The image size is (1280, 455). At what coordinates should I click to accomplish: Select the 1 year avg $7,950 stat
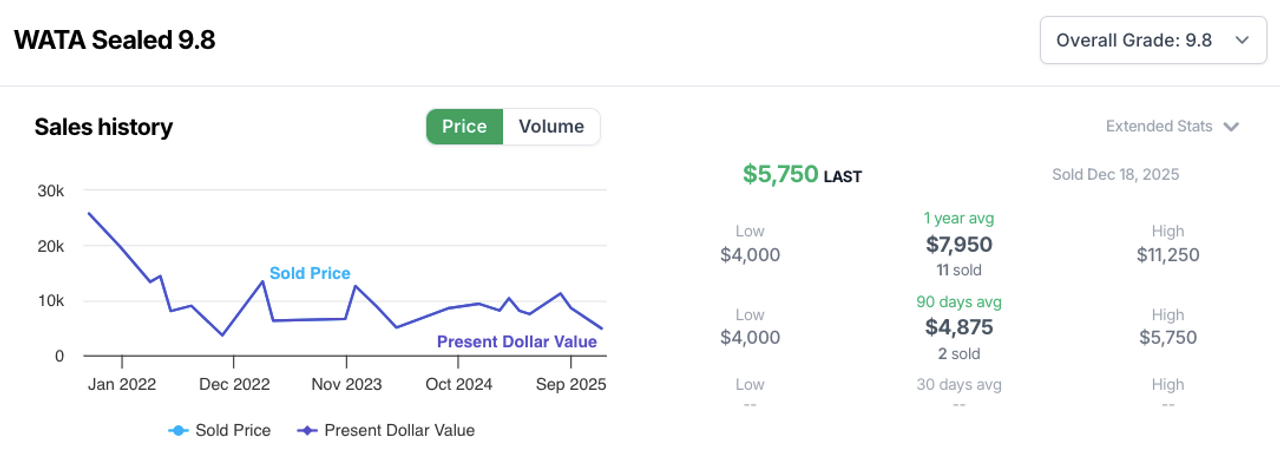tap(958, 244)
